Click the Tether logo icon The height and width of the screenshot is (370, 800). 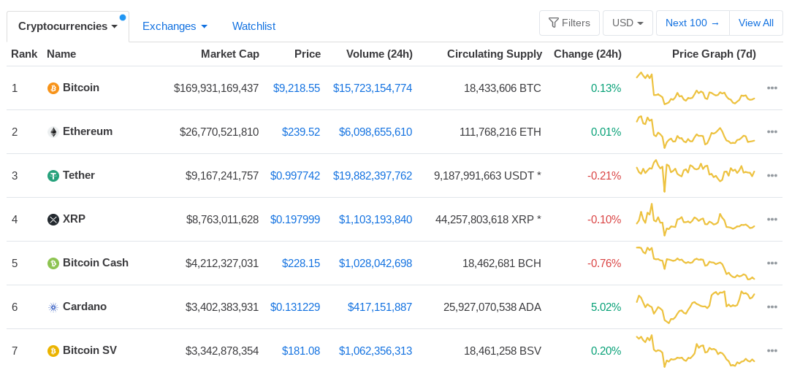coord(53,176)
